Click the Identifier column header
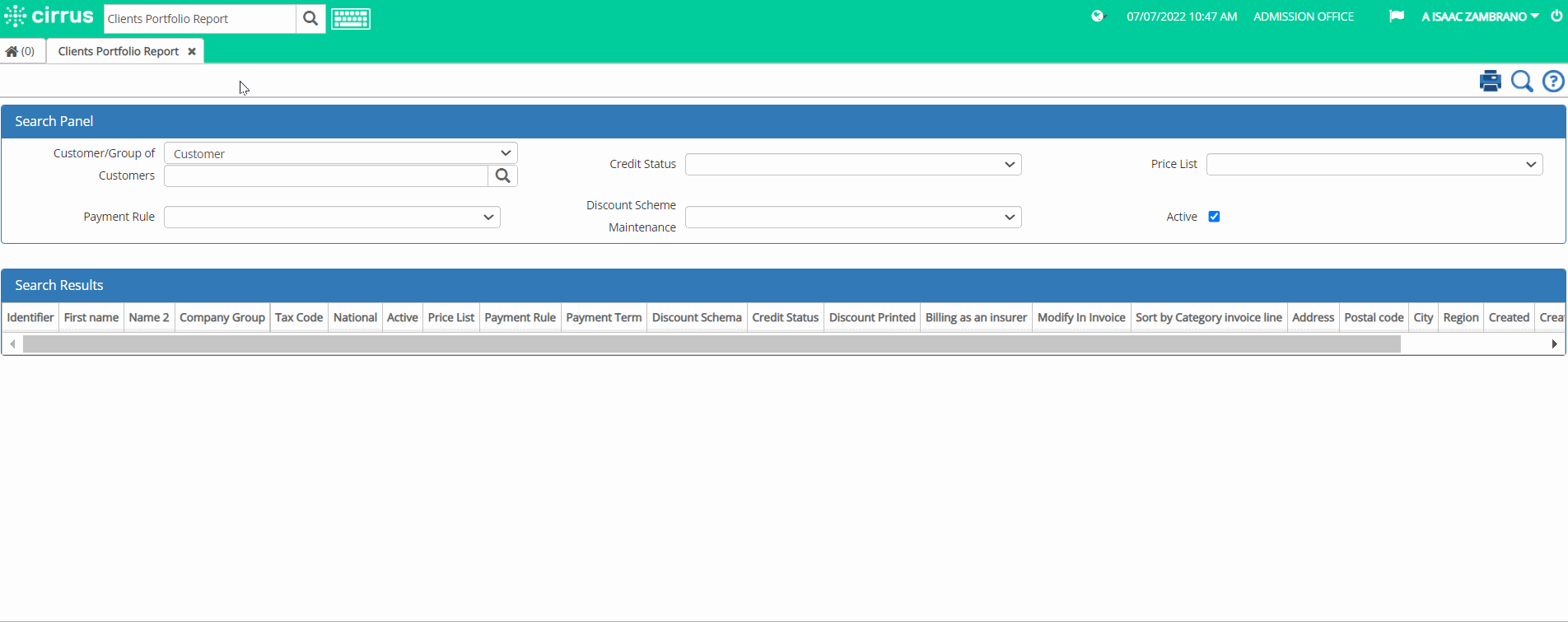Screen dimensions: 1568x622 [30, 317]
